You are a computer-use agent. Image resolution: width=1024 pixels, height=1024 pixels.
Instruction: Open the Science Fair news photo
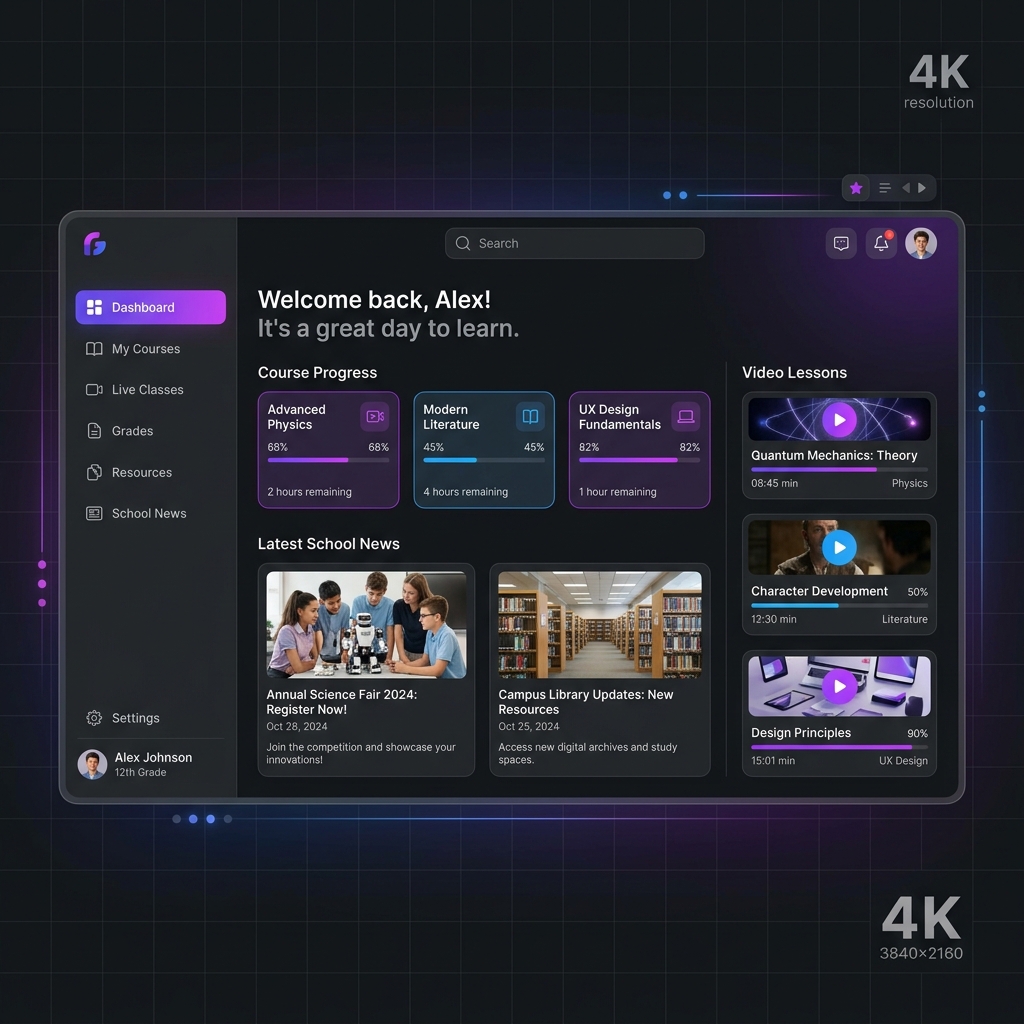366,625
